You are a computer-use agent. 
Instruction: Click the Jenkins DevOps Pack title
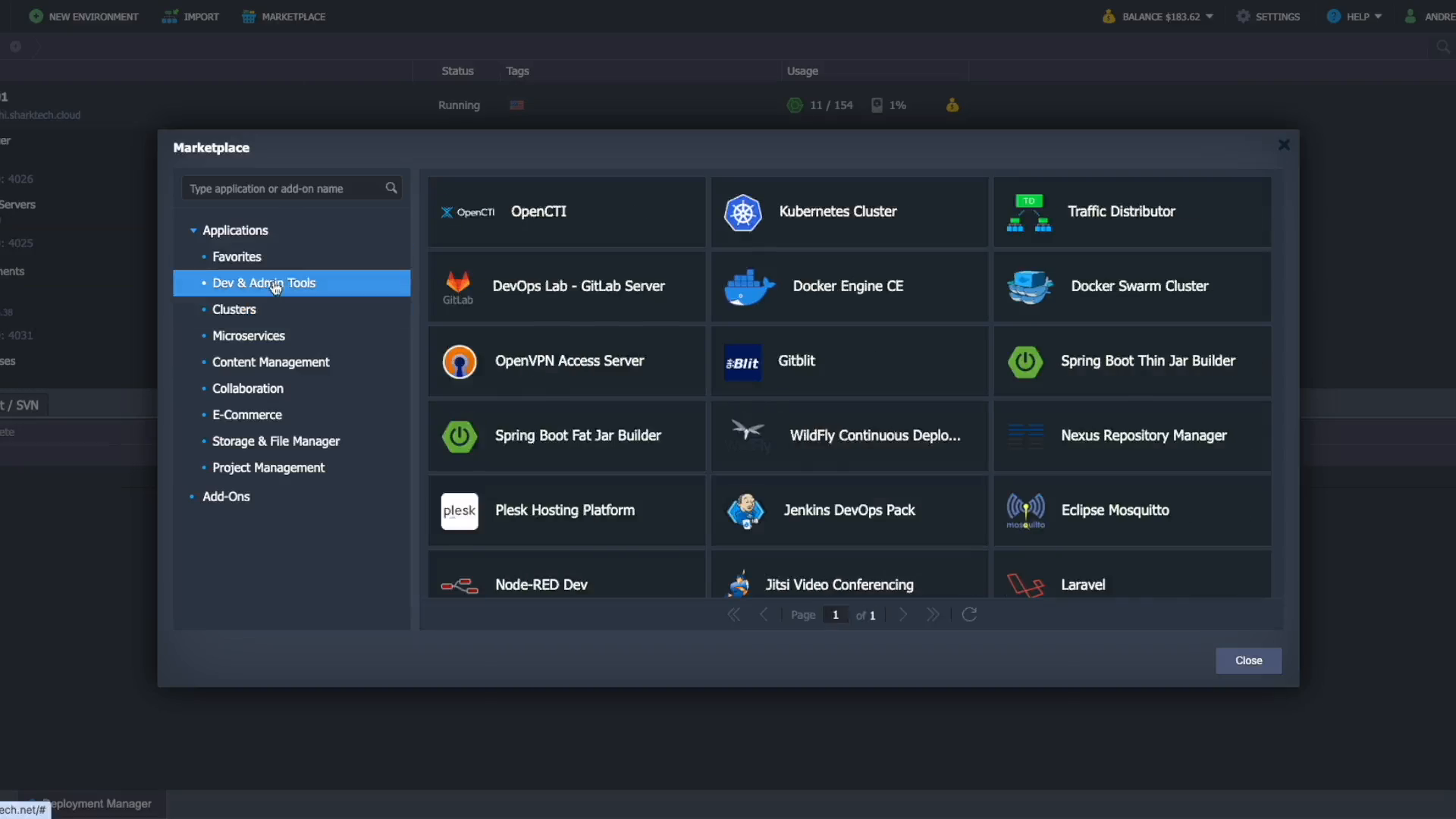[849, 510]
